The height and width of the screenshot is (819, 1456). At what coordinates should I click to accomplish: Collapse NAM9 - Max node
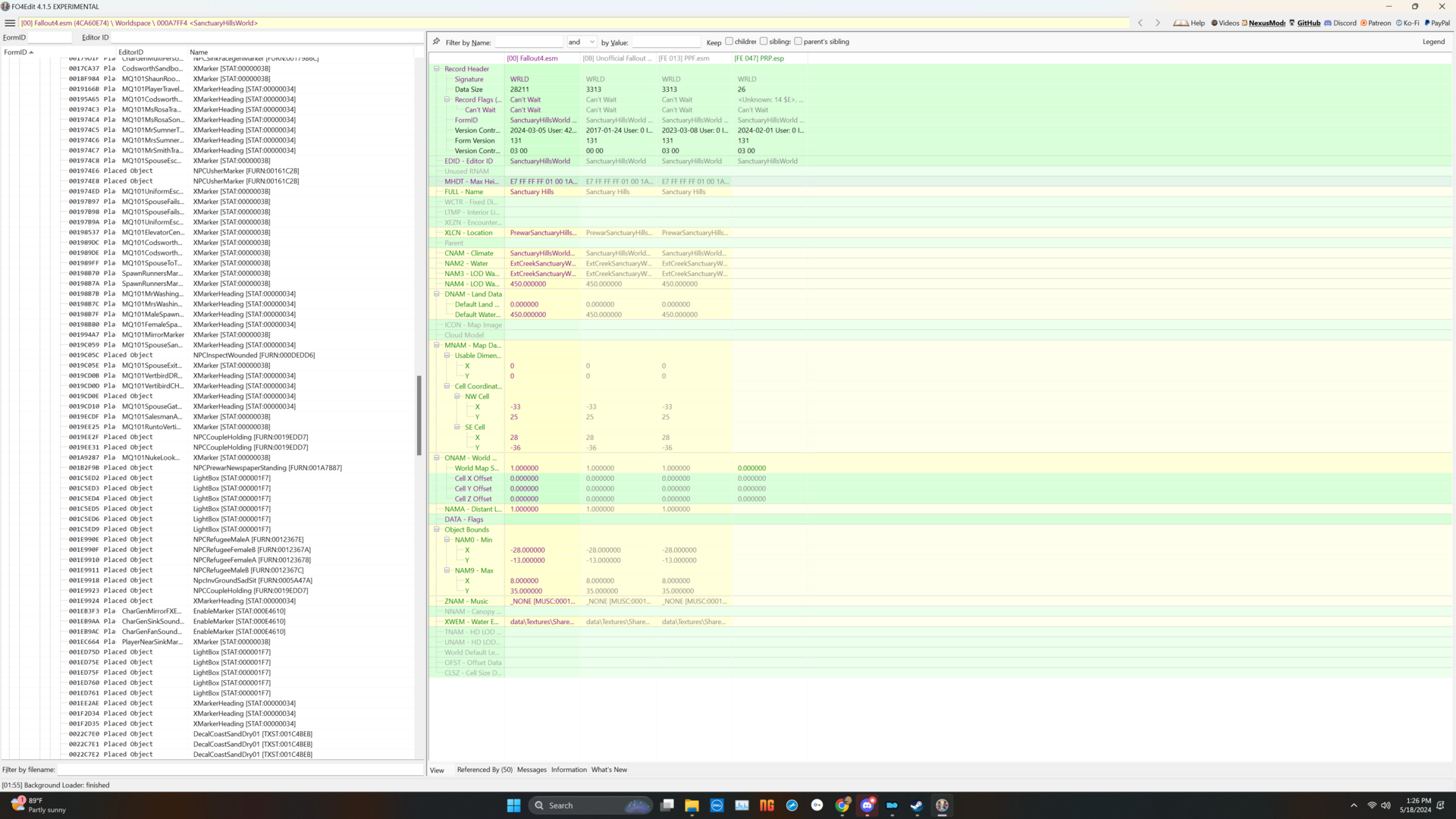click(447, 570)
